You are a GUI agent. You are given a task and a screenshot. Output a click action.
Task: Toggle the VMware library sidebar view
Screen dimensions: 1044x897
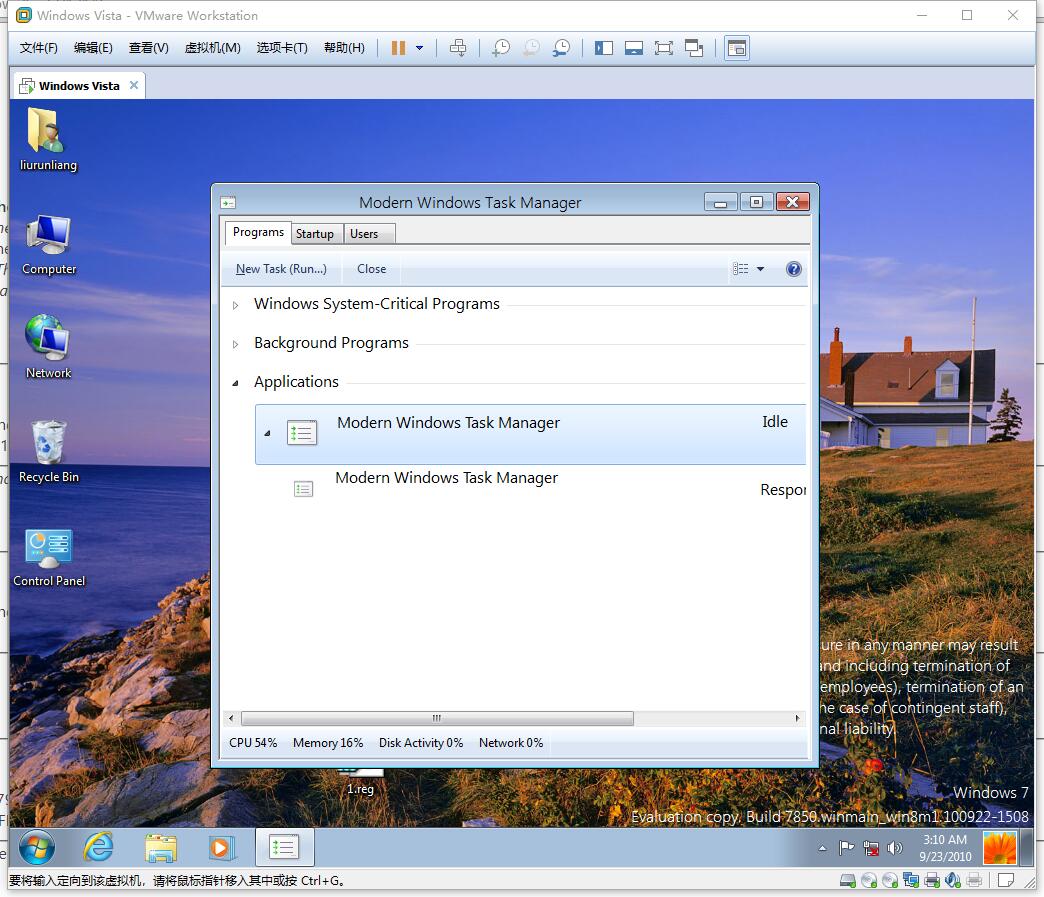point(604,48)
